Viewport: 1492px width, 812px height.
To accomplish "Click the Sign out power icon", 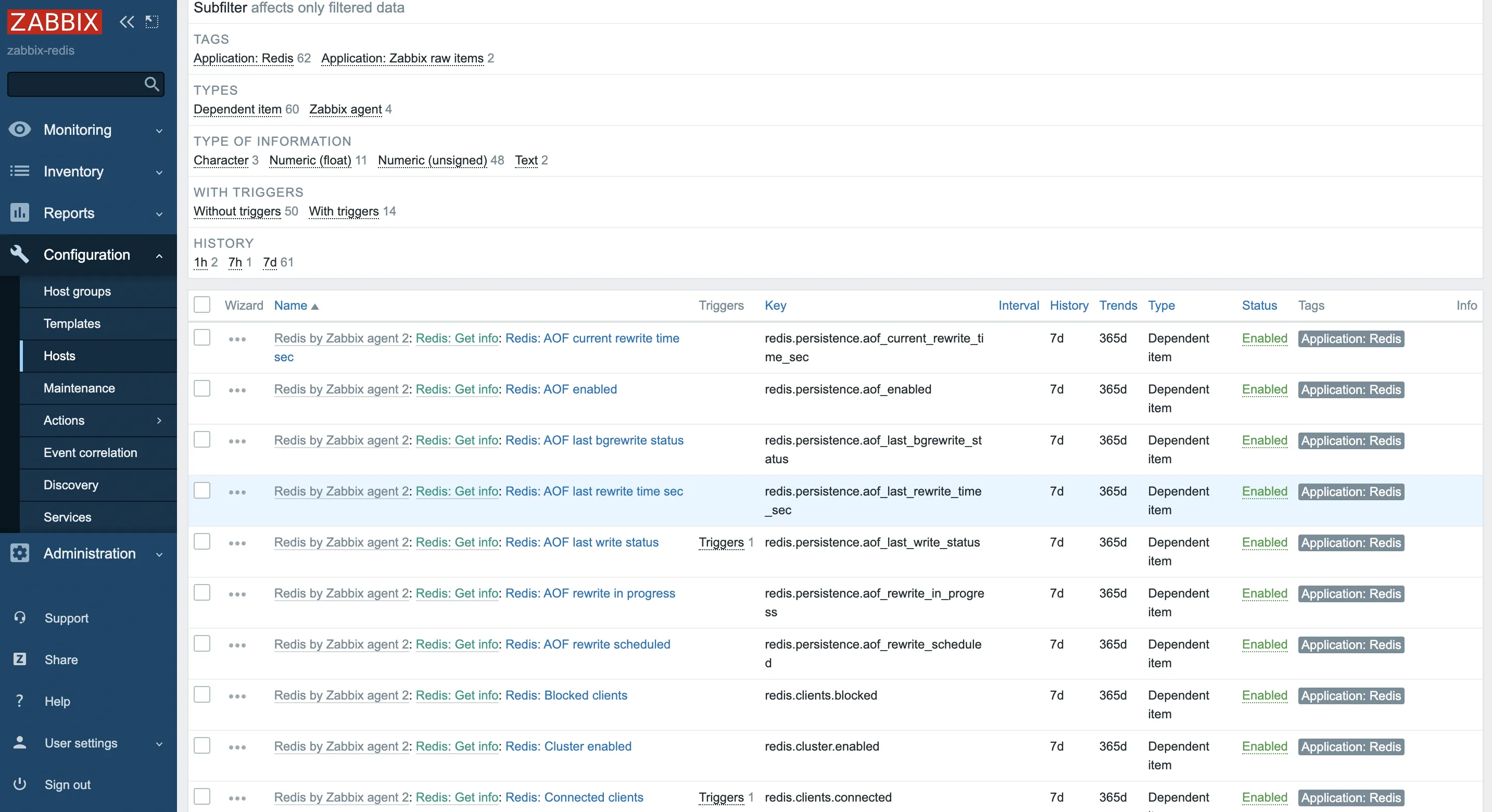I will (20, 784).
